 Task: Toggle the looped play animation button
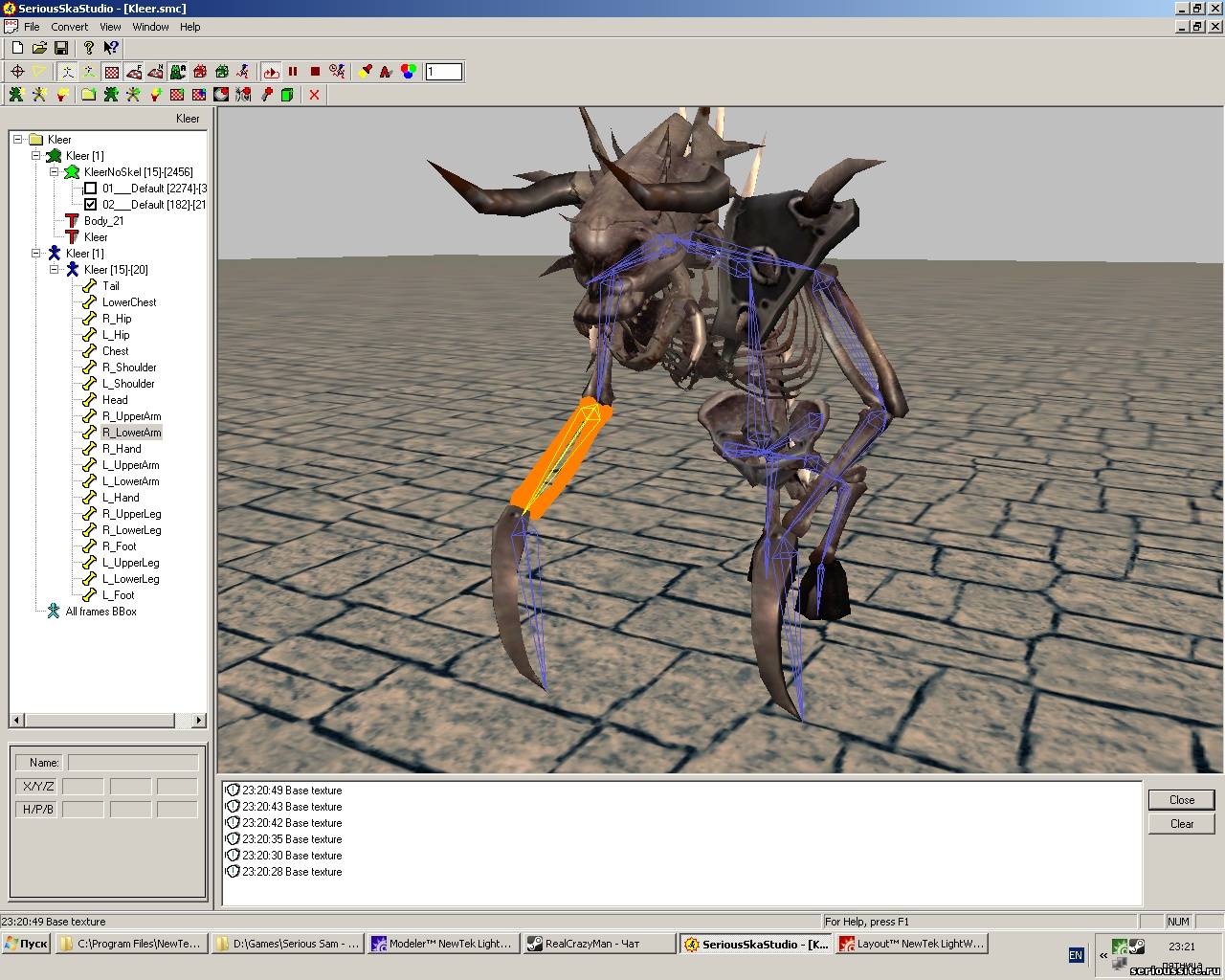(271, 72)
